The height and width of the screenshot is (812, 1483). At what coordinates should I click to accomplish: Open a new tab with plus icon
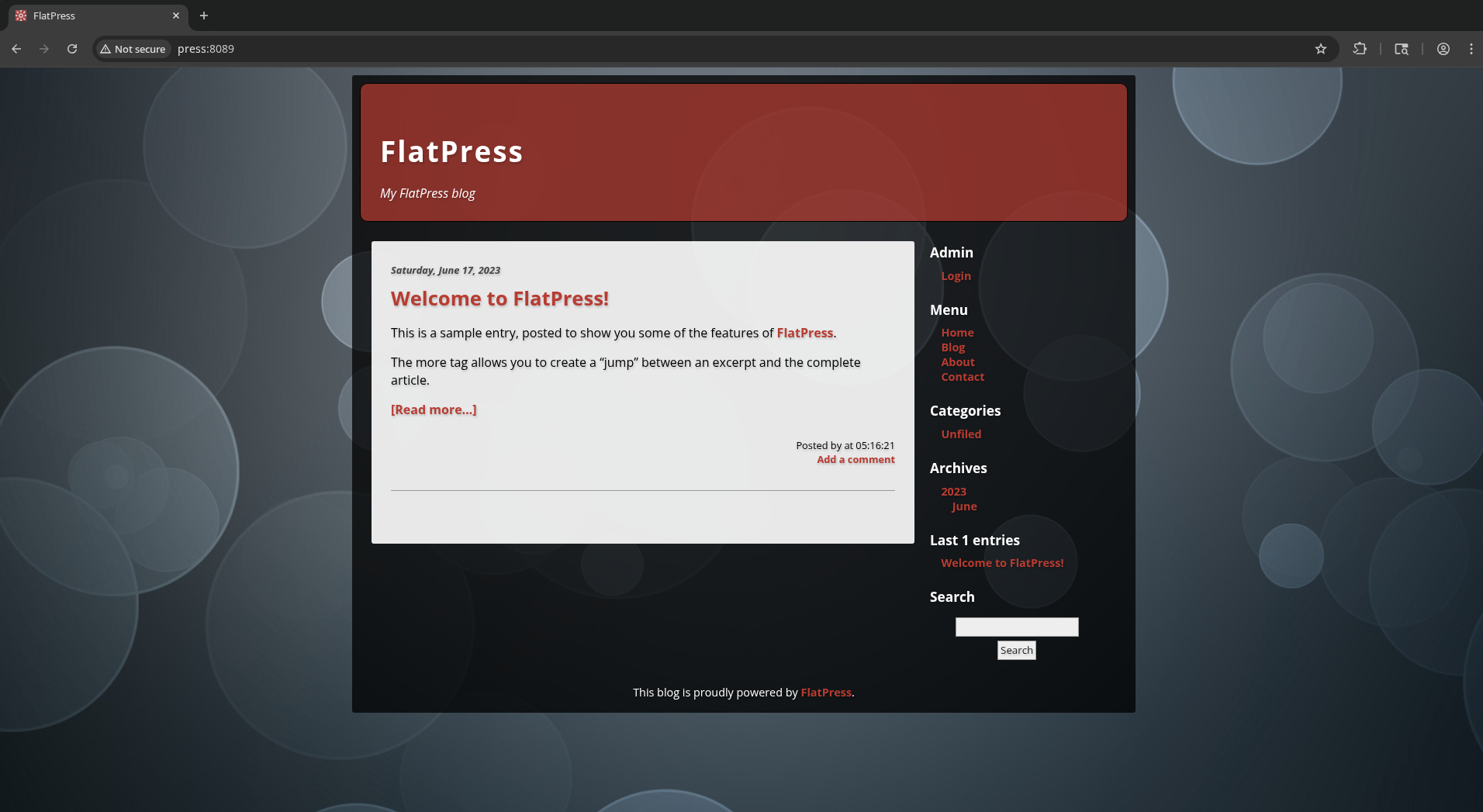[x=204, y=16]
